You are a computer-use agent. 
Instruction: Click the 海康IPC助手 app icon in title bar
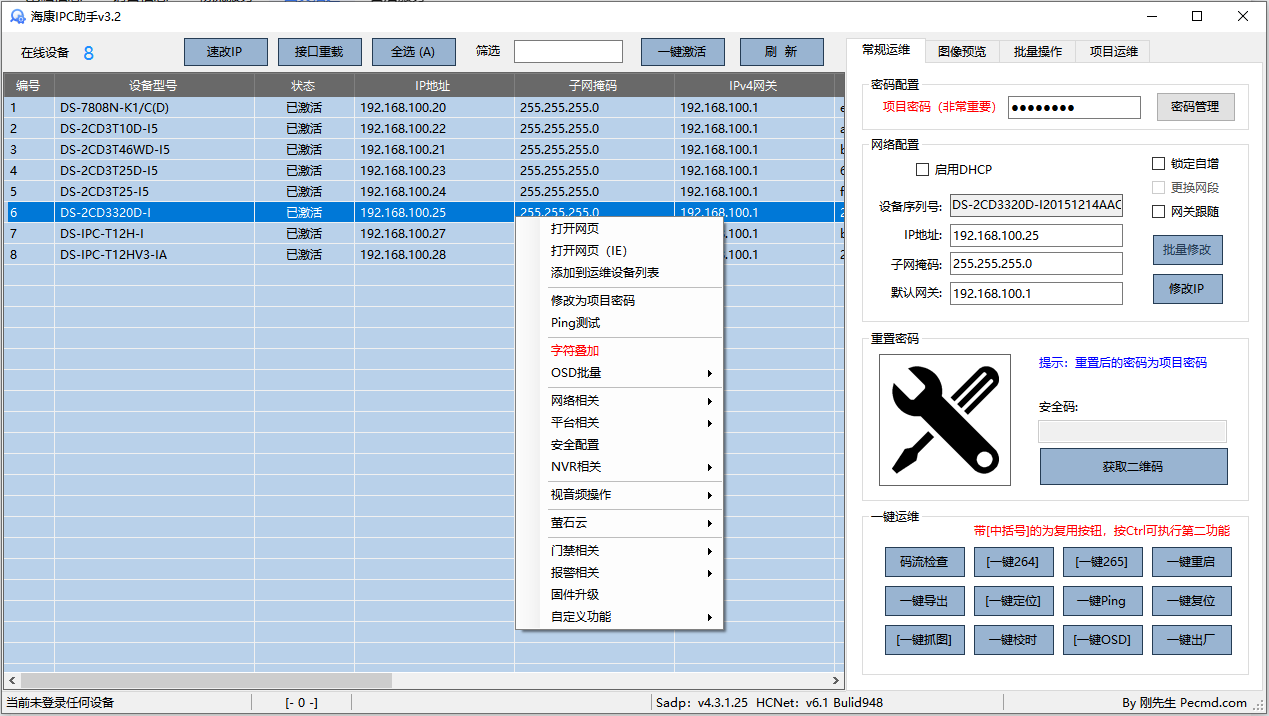pyautogui.click(x=17, y=16)
